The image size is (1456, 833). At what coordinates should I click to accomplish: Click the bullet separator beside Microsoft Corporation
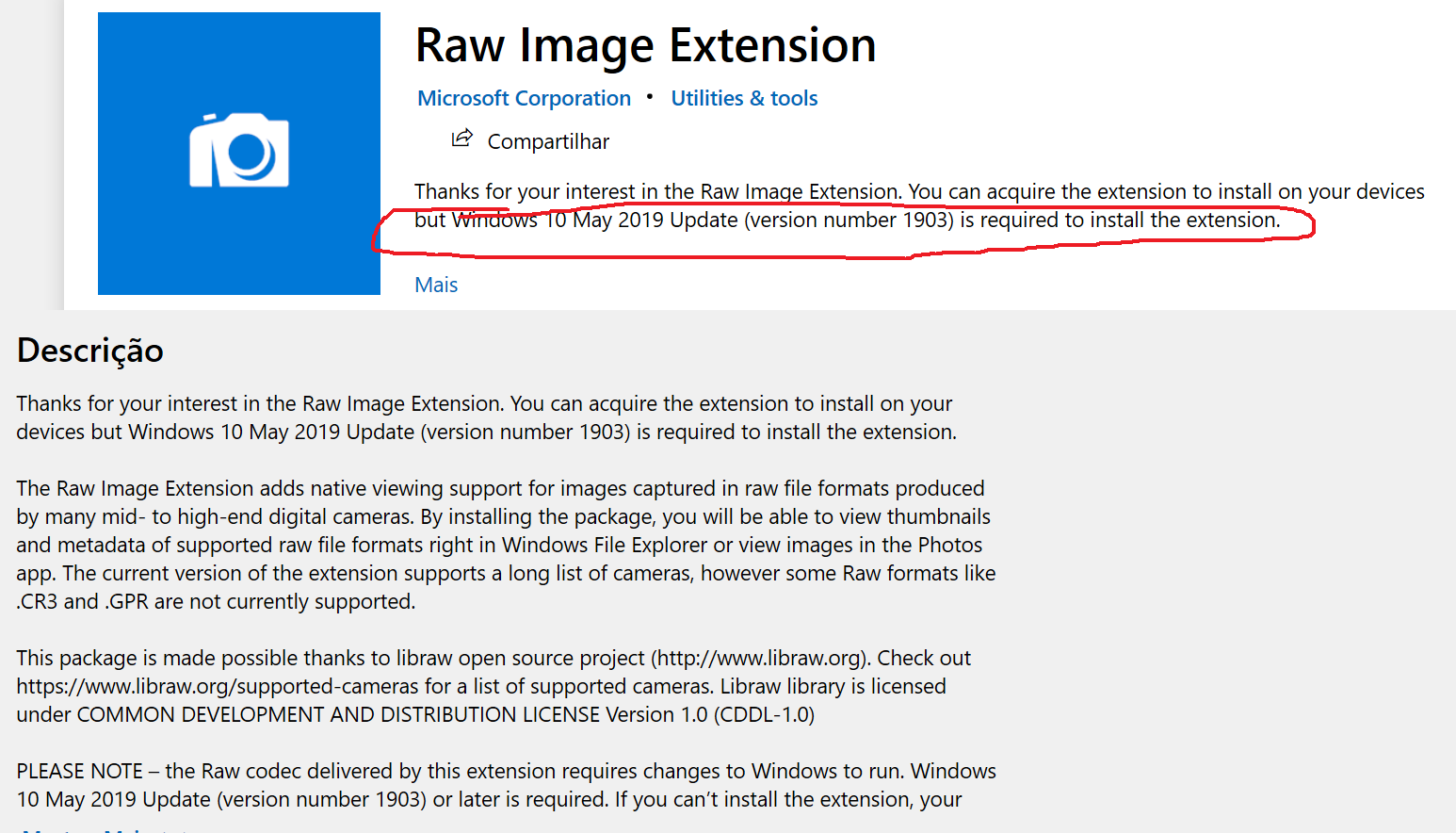[650, 97]
